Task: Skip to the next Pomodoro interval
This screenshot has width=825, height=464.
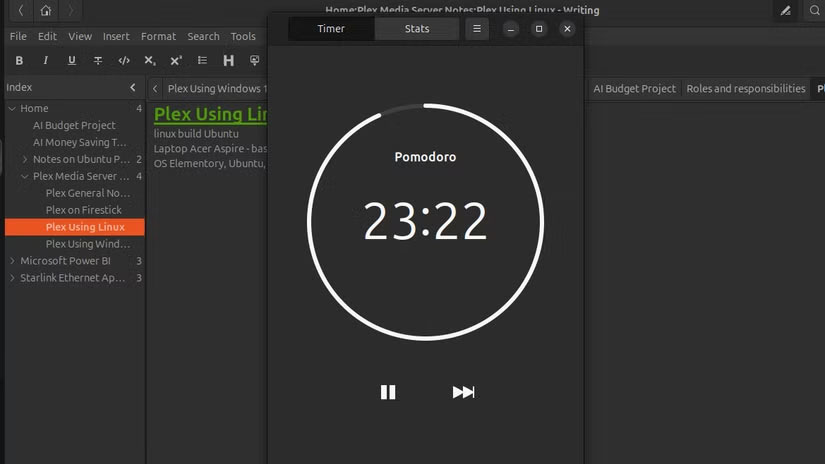Action: point(463,392)
